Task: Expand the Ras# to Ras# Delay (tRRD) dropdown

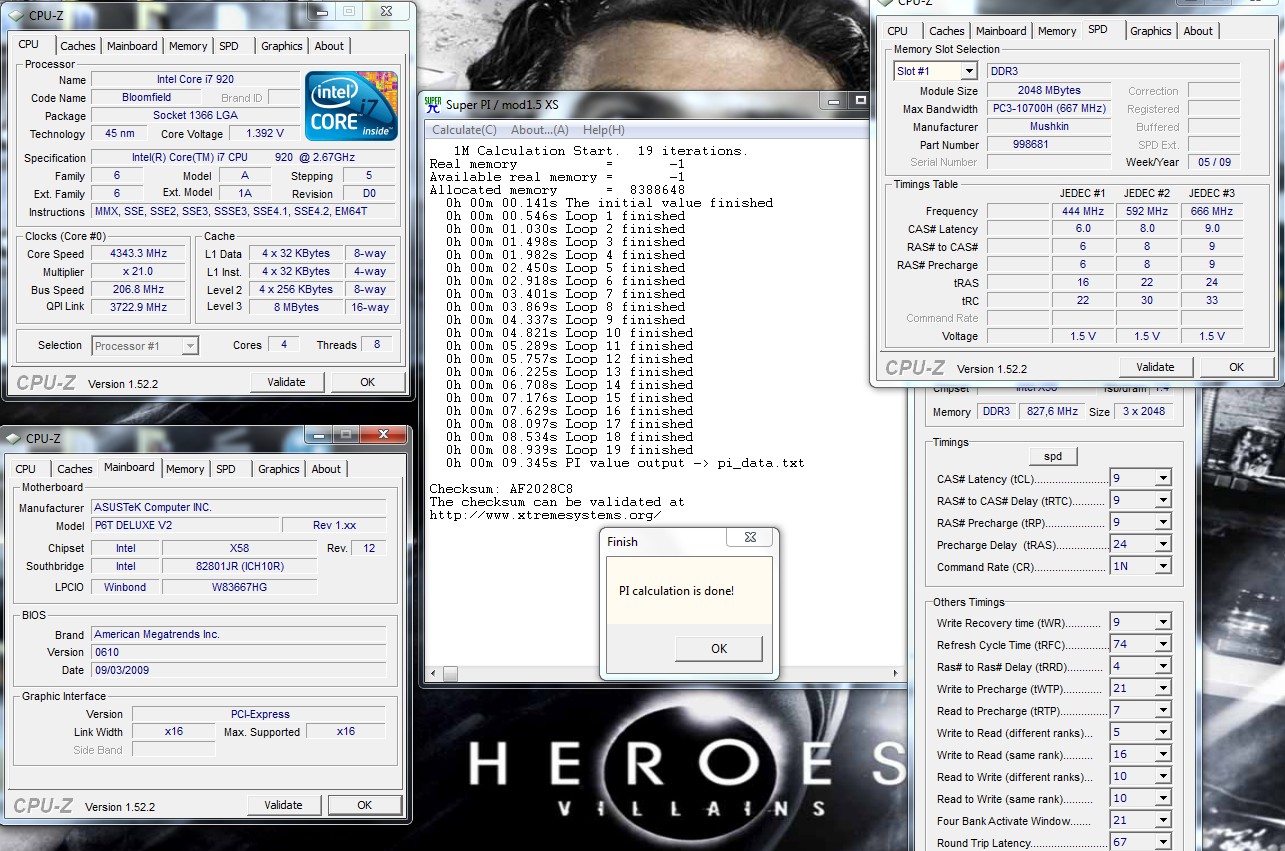Action: pyautogui.click(x=1163, y=667)
